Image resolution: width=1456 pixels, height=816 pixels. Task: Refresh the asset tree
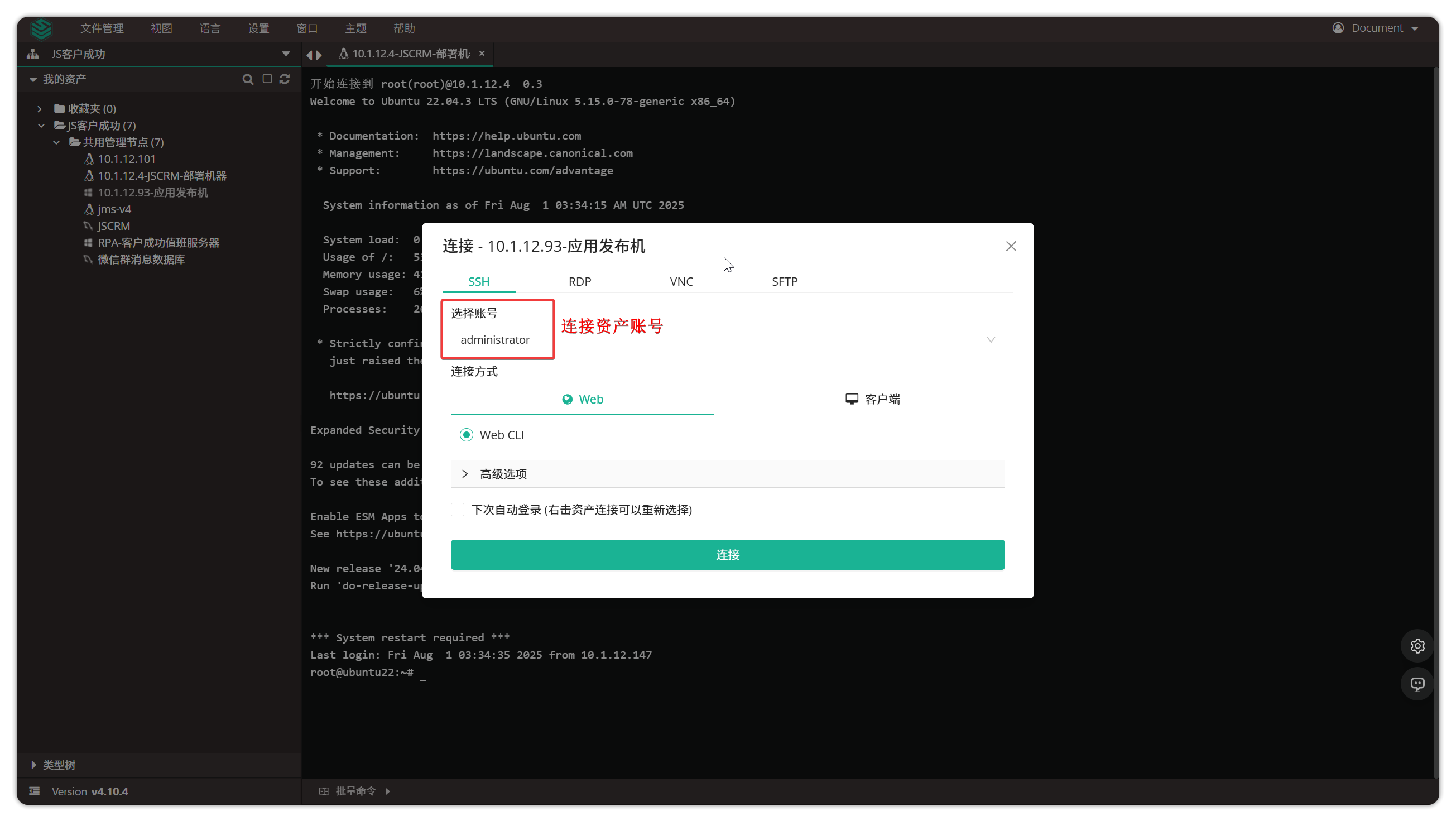coord(285,79)
